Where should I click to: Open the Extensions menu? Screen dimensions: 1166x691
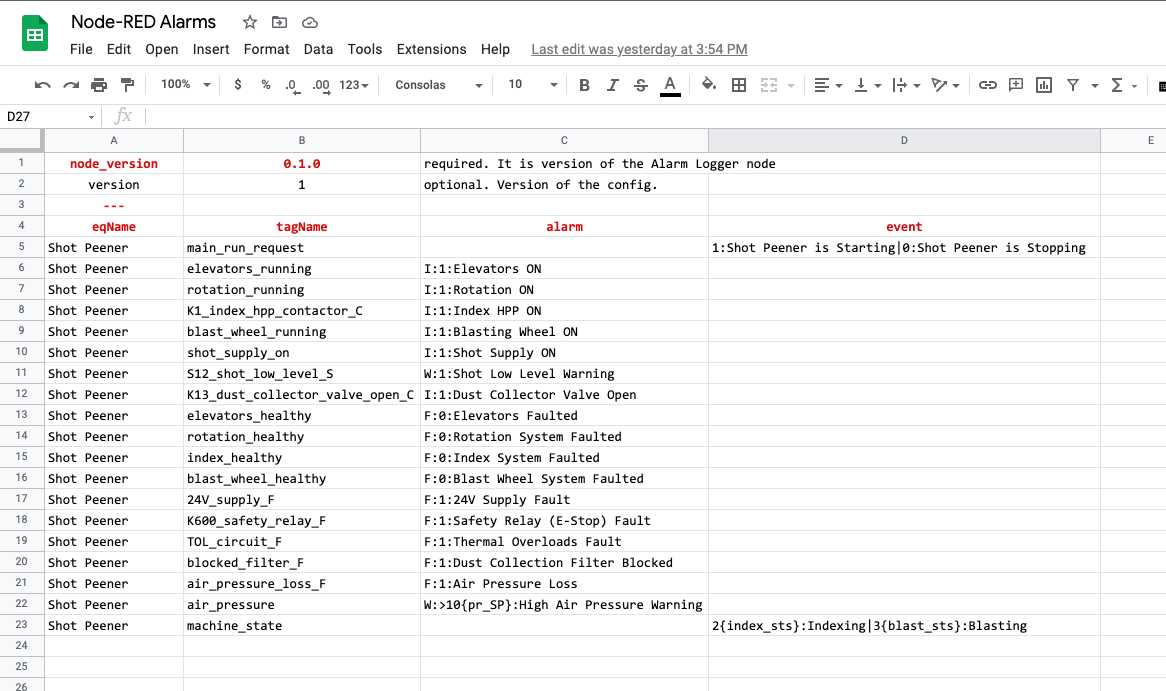[x=431, y=49]
